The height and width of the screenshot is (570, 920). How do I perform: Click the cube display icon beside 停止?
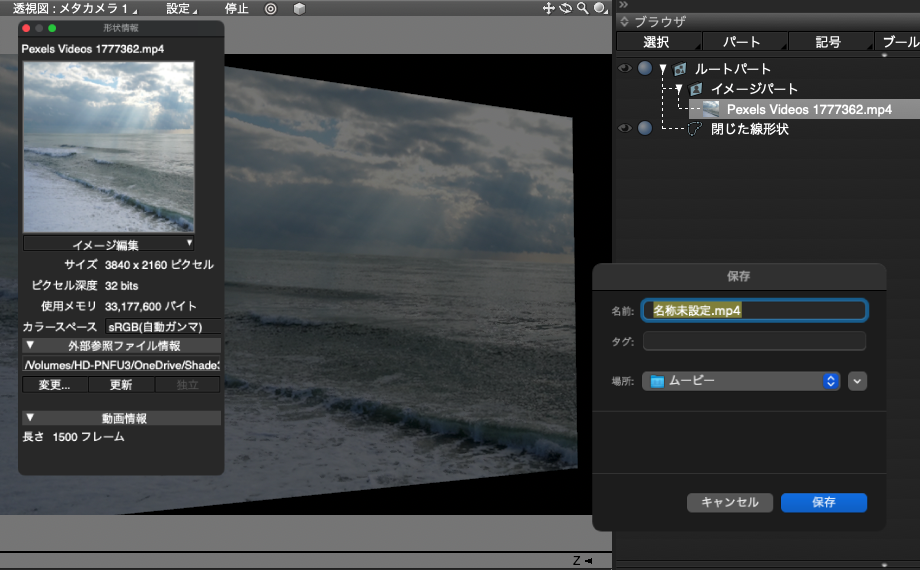point(299,8)
